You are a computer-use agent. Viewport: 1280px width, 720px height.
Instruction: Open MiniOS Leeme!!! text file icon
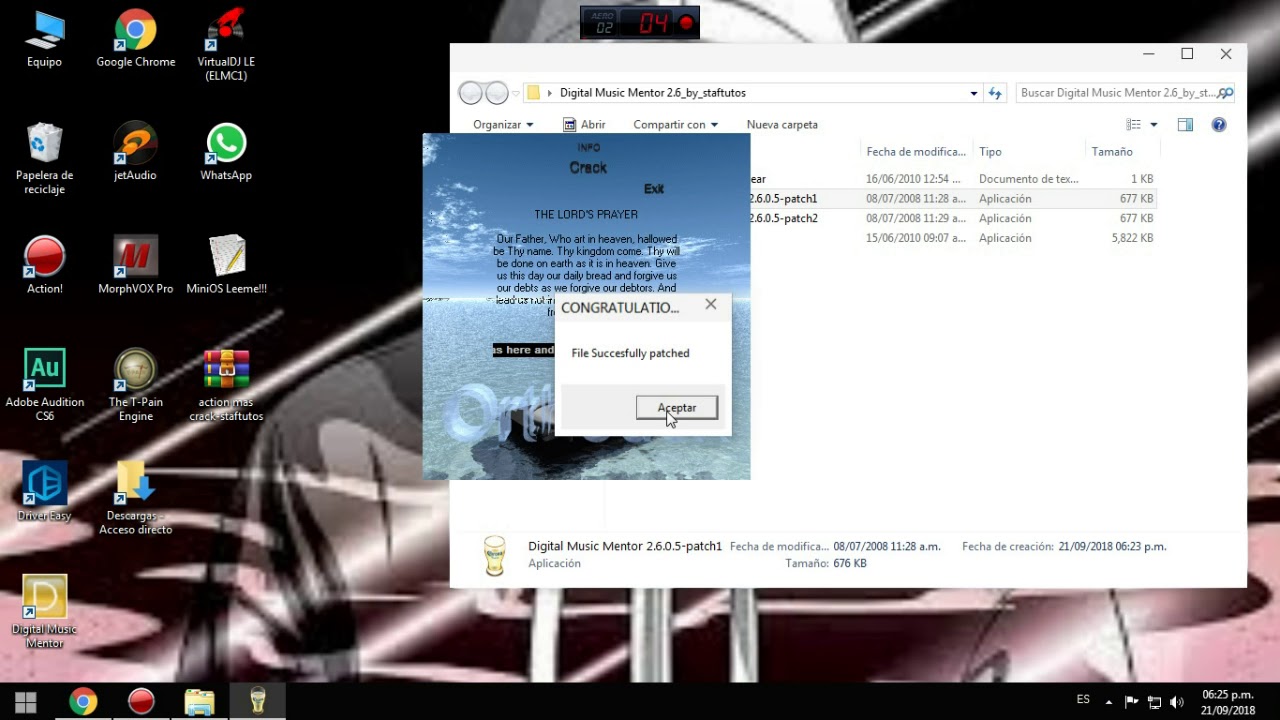226,266
